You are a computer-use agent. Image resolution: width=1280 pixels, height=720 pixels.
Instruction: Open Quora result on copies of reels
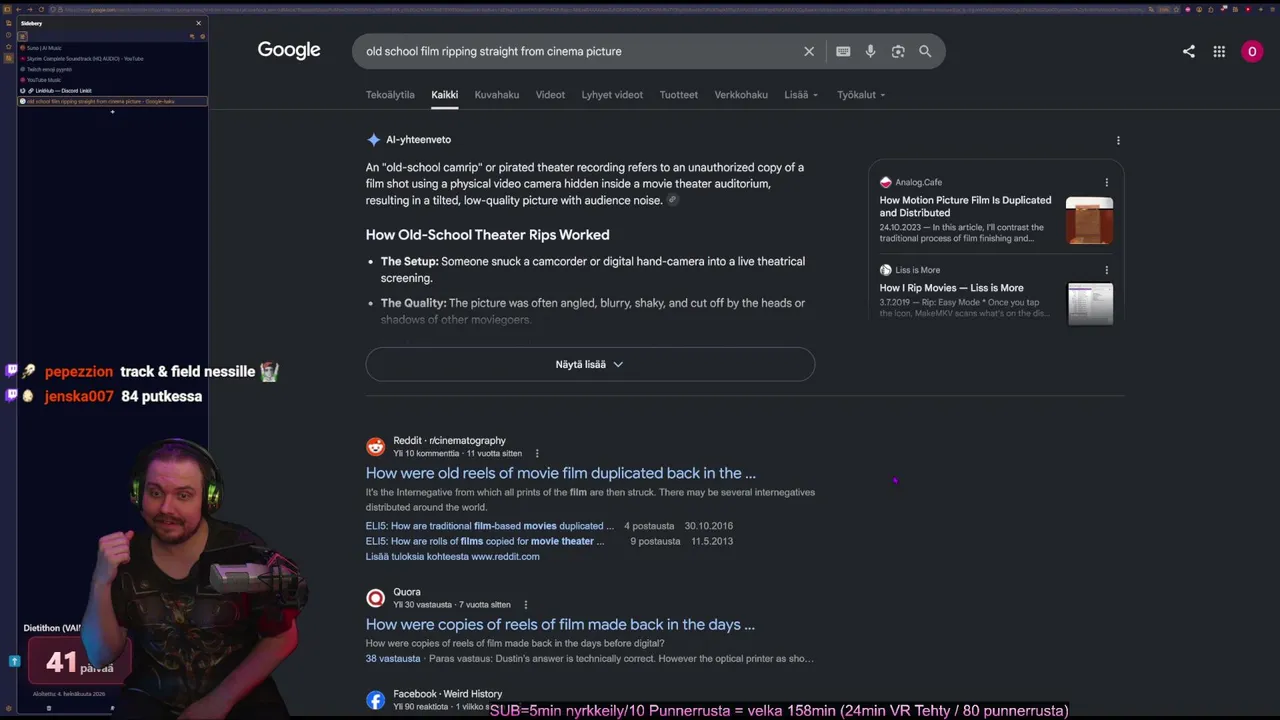[x=560, y=624]
